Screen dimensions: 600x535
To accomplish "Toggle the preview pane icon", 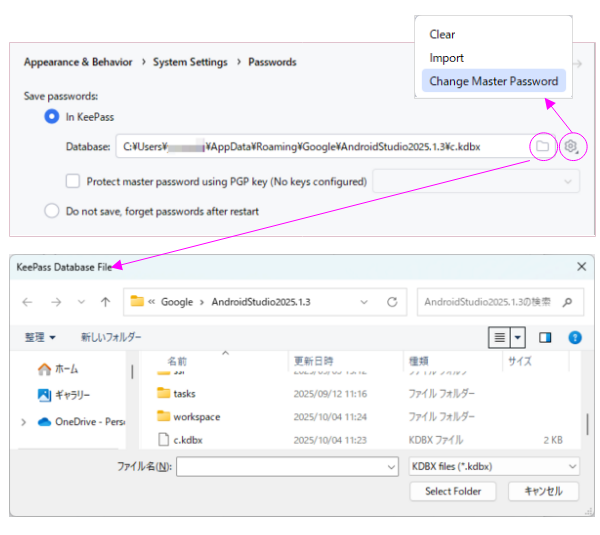I will point(545,338).
